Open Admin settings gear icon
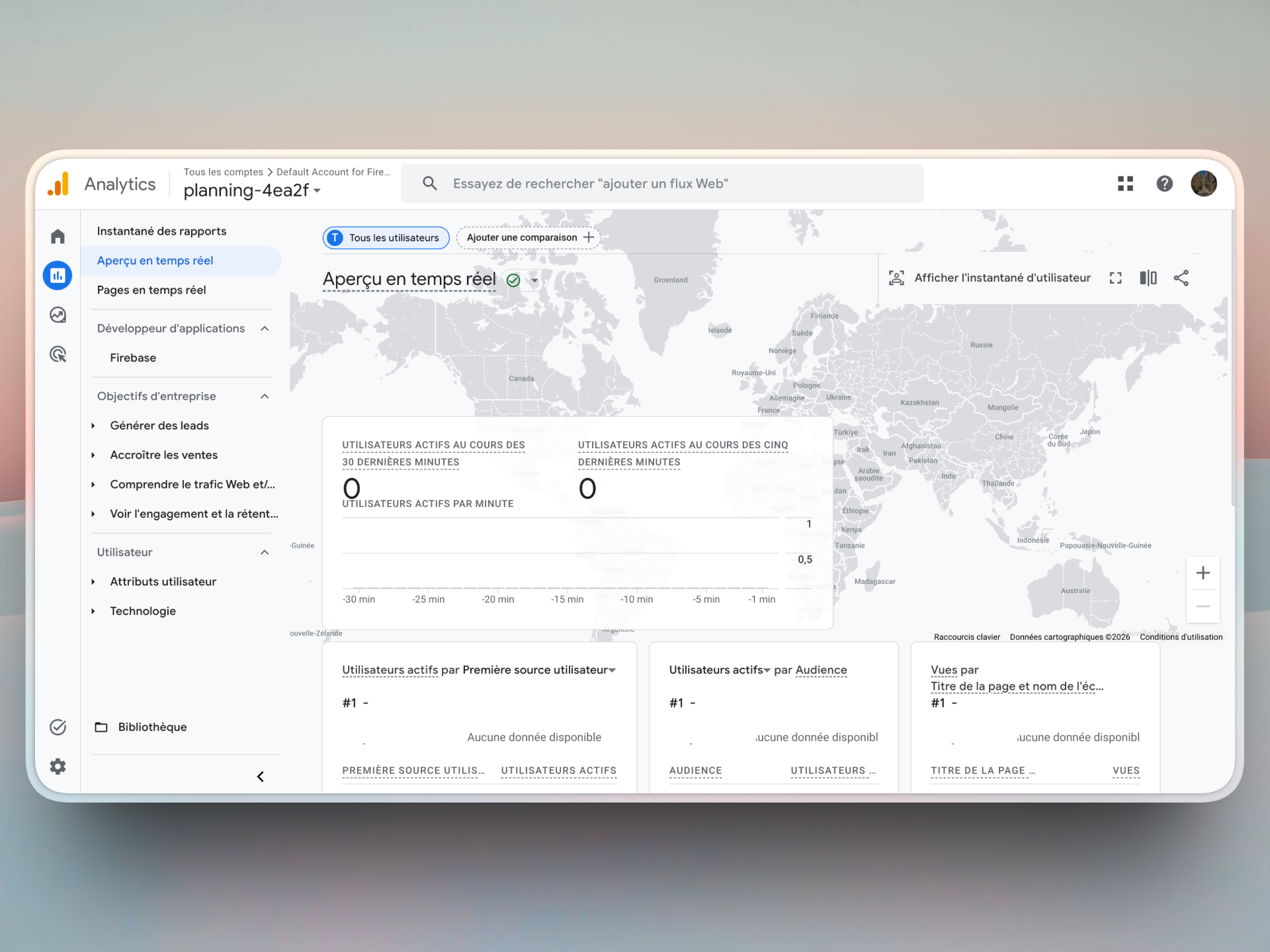This screenshot has height=952, width=1270. coord(58,766)
